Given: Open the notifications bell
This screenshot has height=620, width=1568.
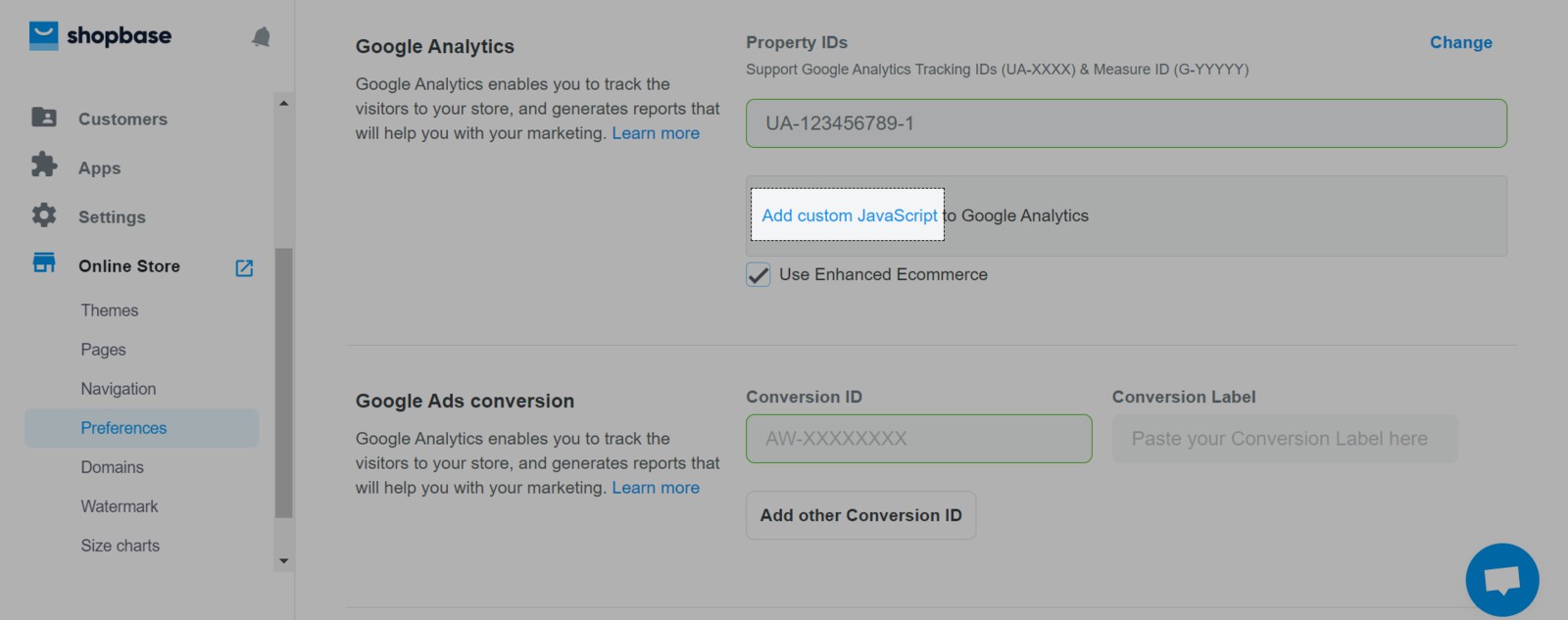Looking at the screenshot, I should [261, 37].
